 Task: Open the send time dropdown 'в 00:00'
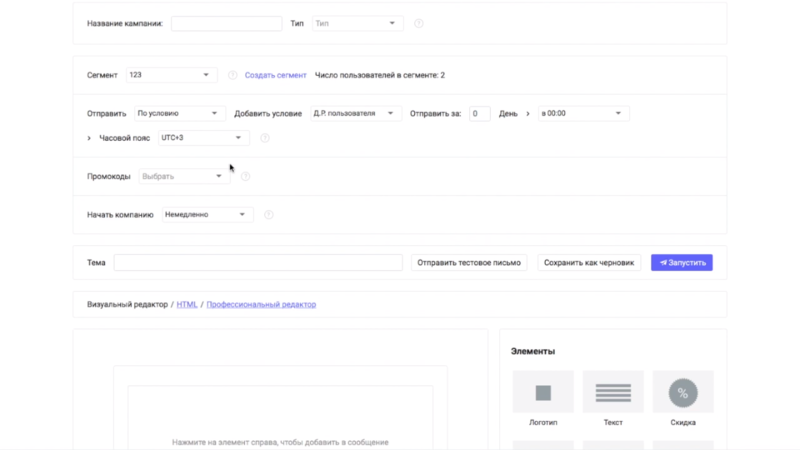[x=583, y=114]
